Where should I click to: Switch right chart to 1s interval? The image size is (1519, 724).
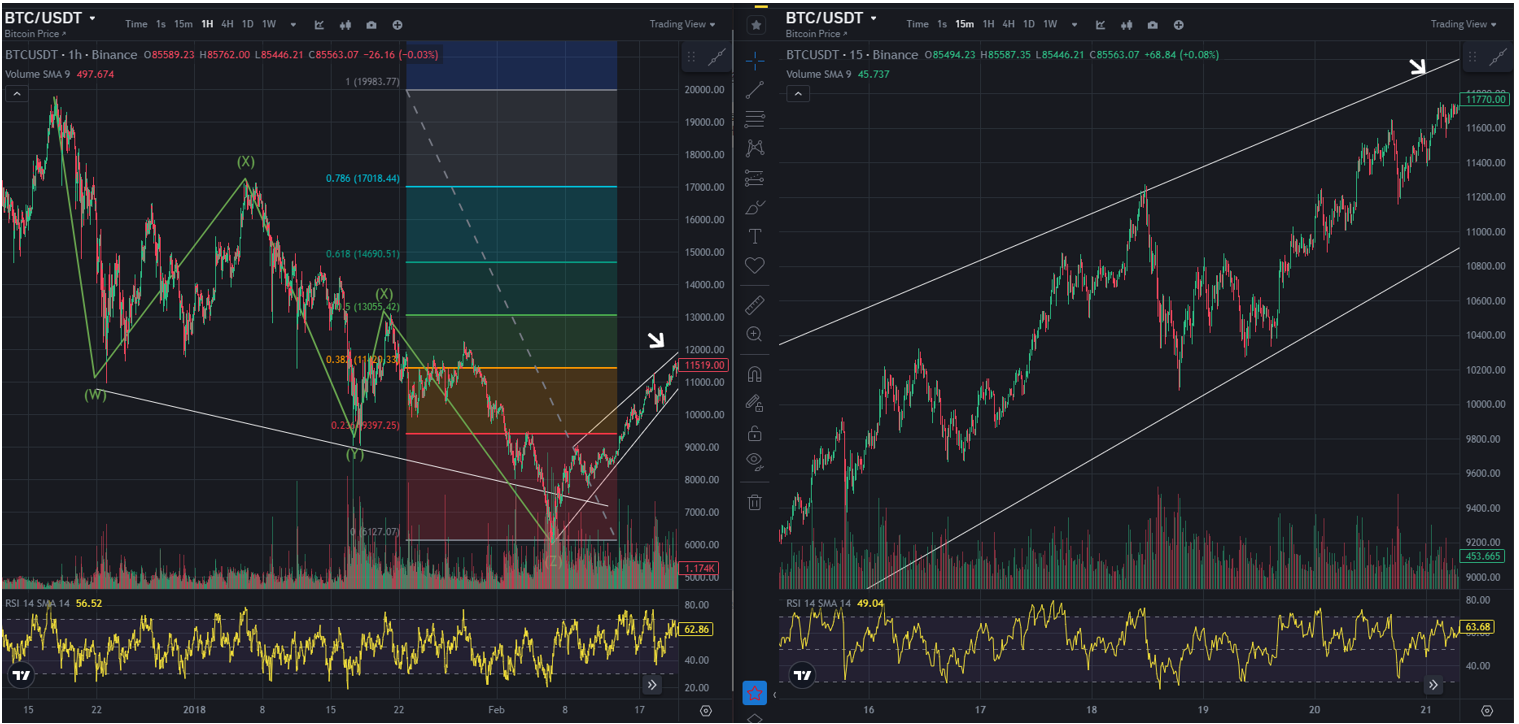pyautogui.click(x=941, y=24)
